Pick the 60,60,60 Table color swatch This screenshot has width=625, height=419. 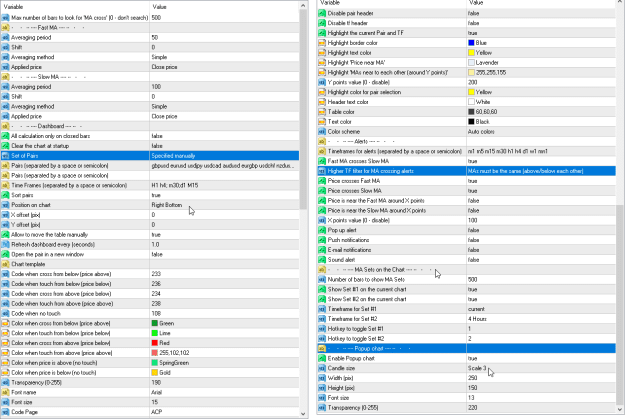point(471,112)
